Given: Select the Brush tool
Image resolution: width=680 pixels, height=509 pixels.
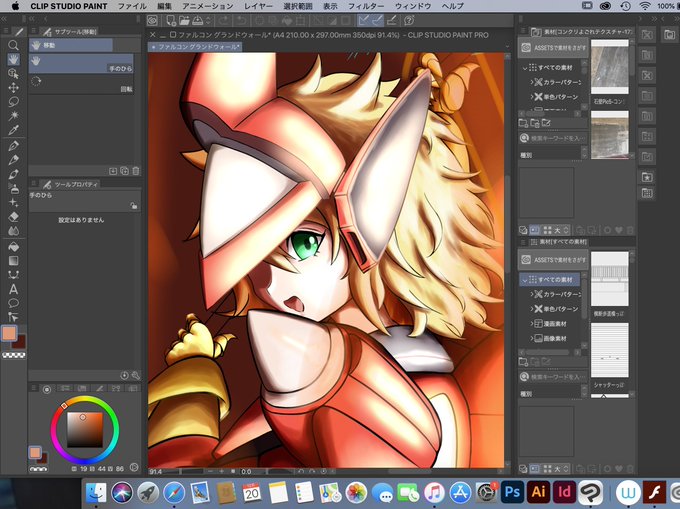Looking at the screenshot, I should coord(13,174).
